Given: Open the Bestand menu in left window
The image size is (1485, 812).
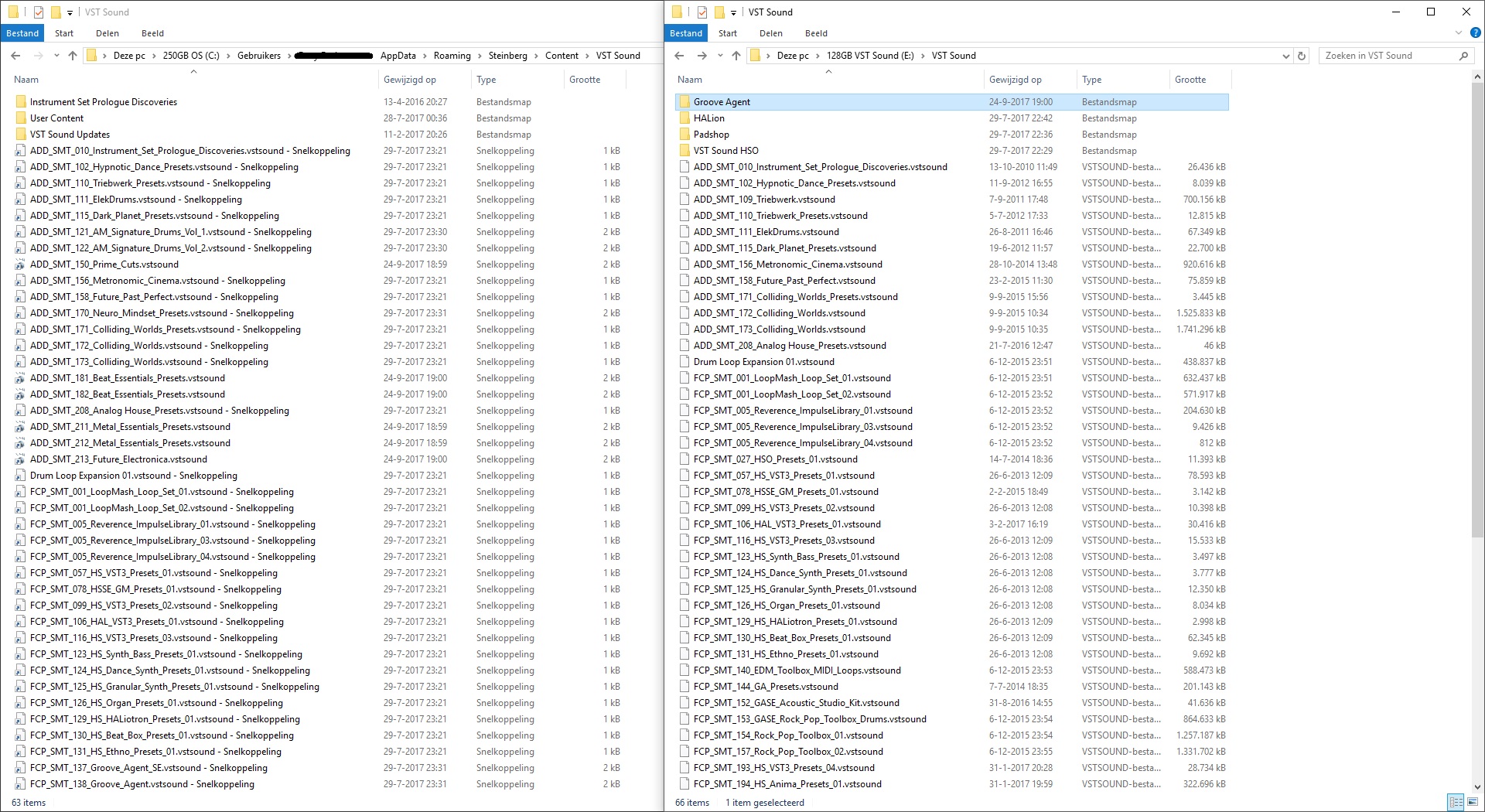Looking at the screenshot, I should click(22, 33).
